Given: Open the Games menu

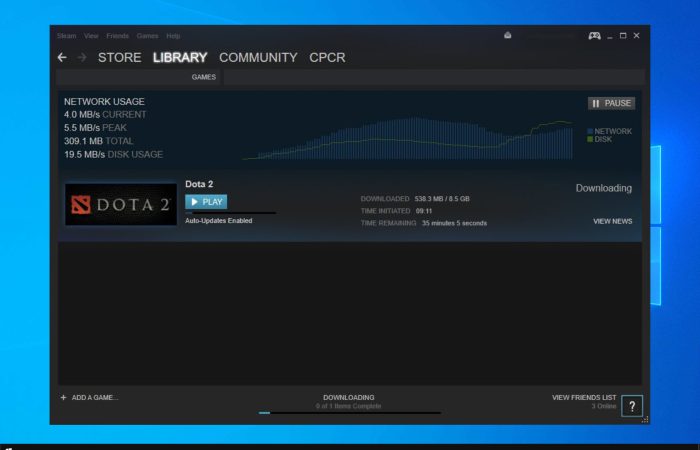Looking at the screenshot, I should [x=147, y=36].
